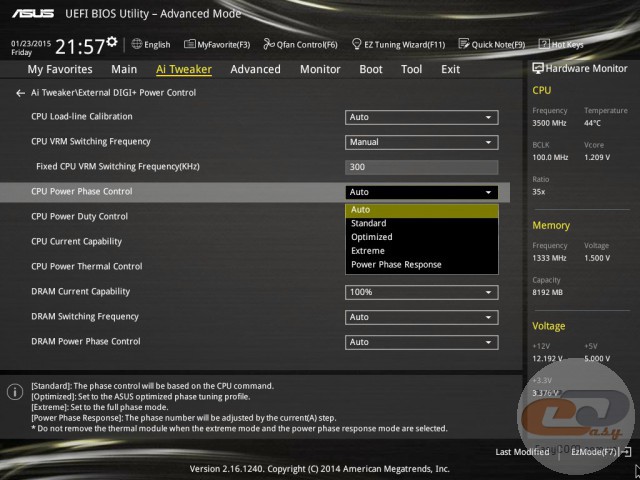The height and width of the screenshot is (480, 640).
Task: Open DRAM Power Phase Control dropdown
Action: coord(422,342)
